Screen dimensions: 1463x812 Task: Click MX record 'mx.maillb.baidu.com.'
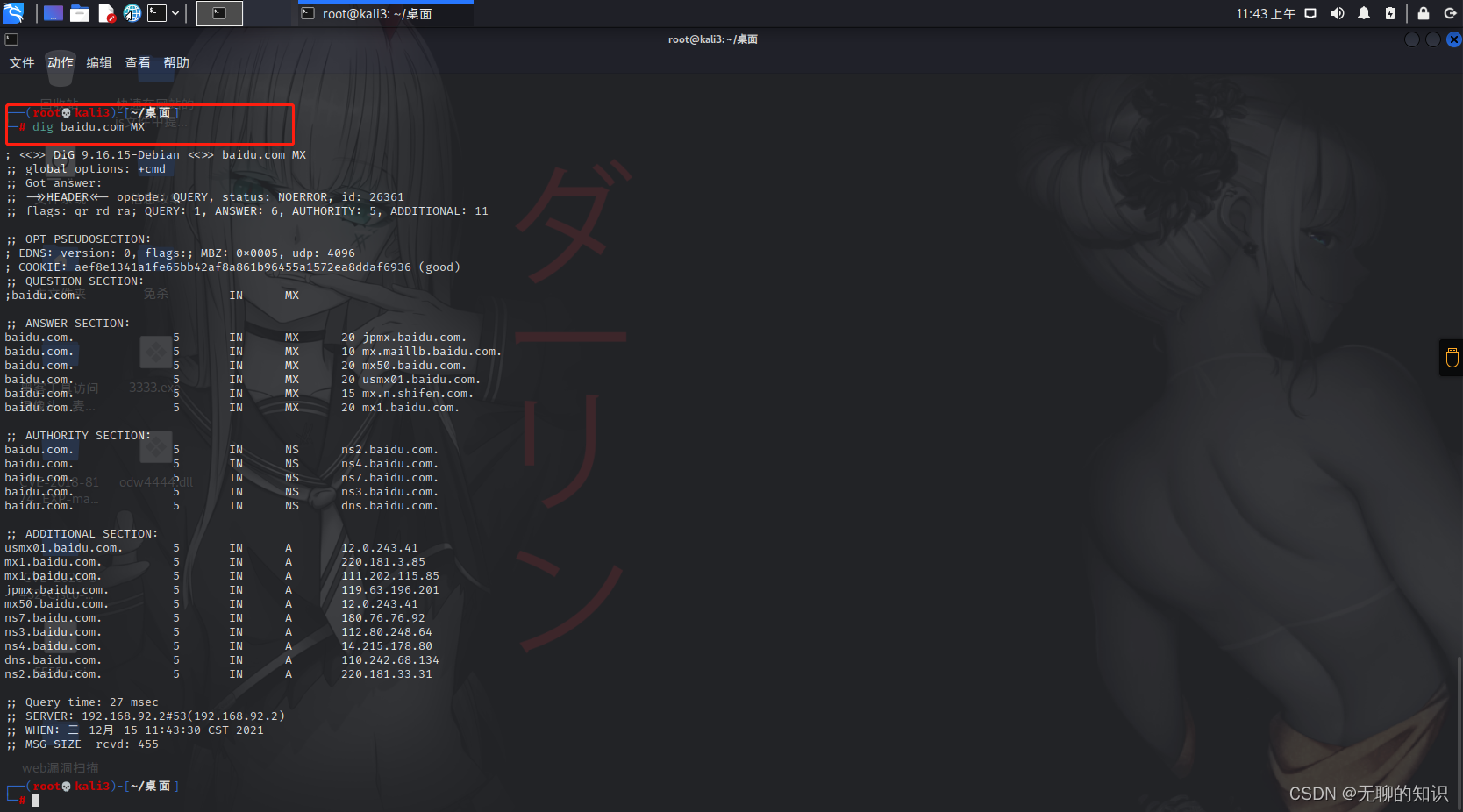[x=432, y=352]
